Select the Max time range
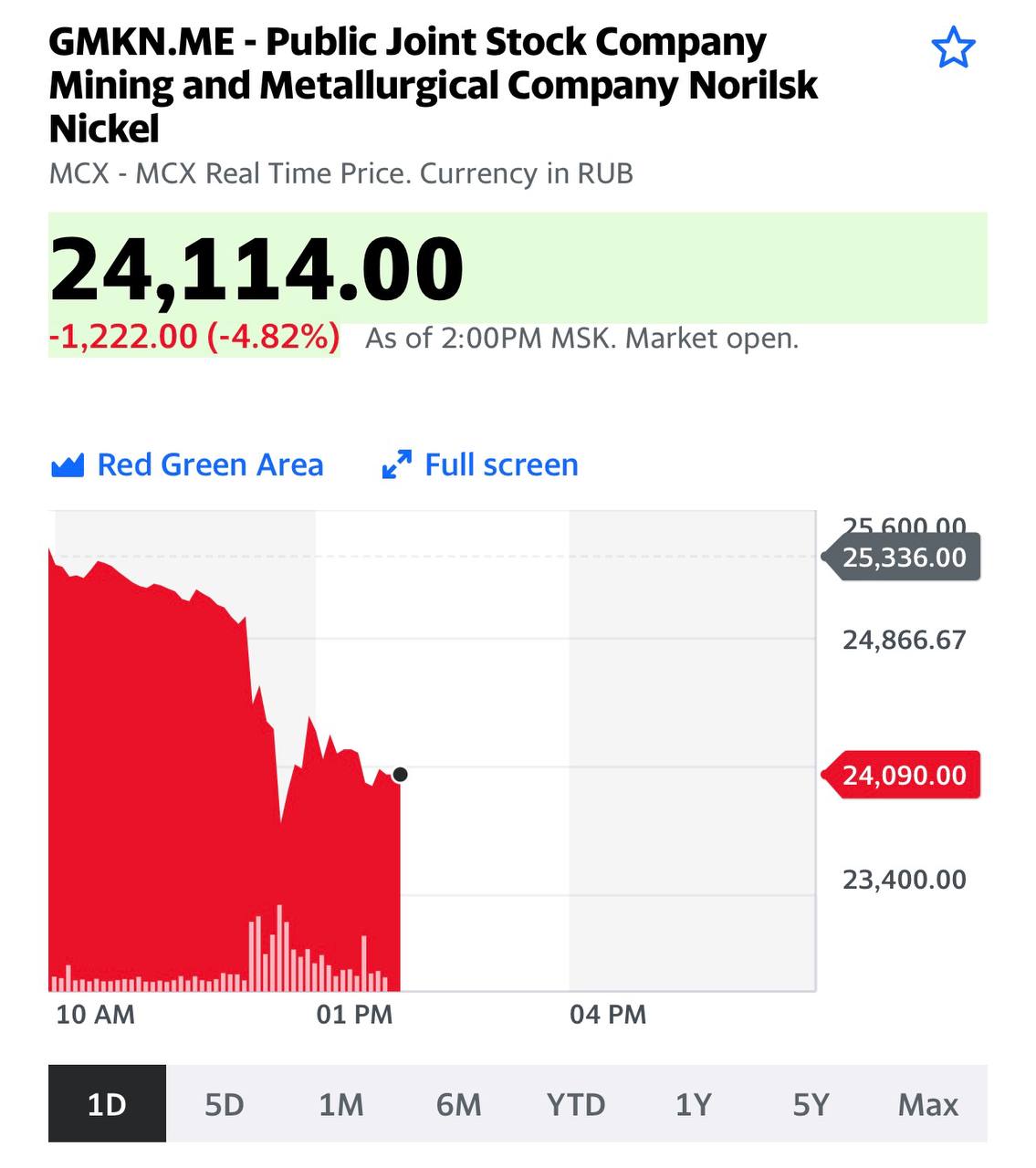The width and height of the screenshot is (1036, 1168). point(927,1104)
